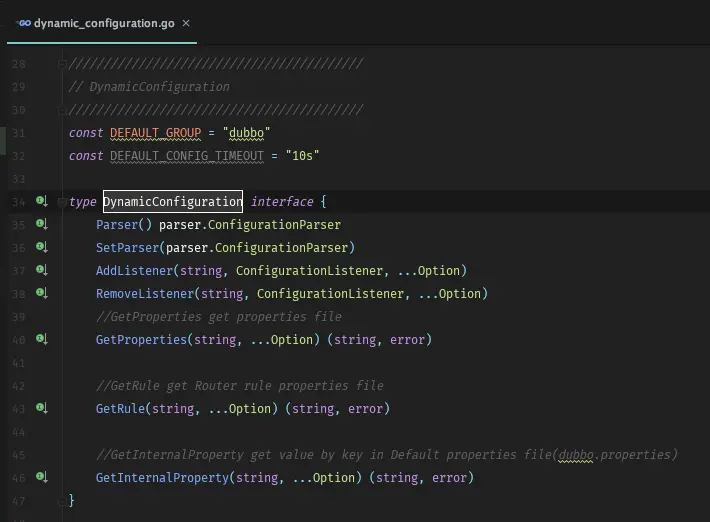
Task: Collapse comment block fold marker on line 28
Action: point(62,64)
